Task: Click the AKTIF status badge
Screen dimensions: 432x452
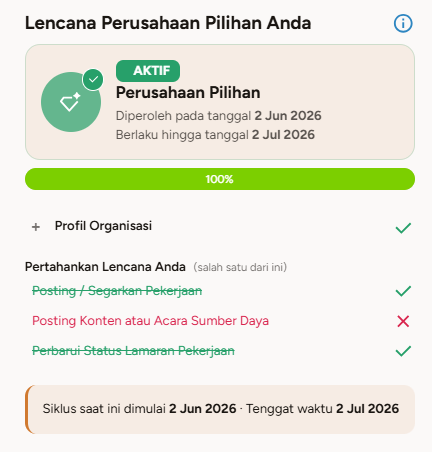Action: [x=148, y=71]
